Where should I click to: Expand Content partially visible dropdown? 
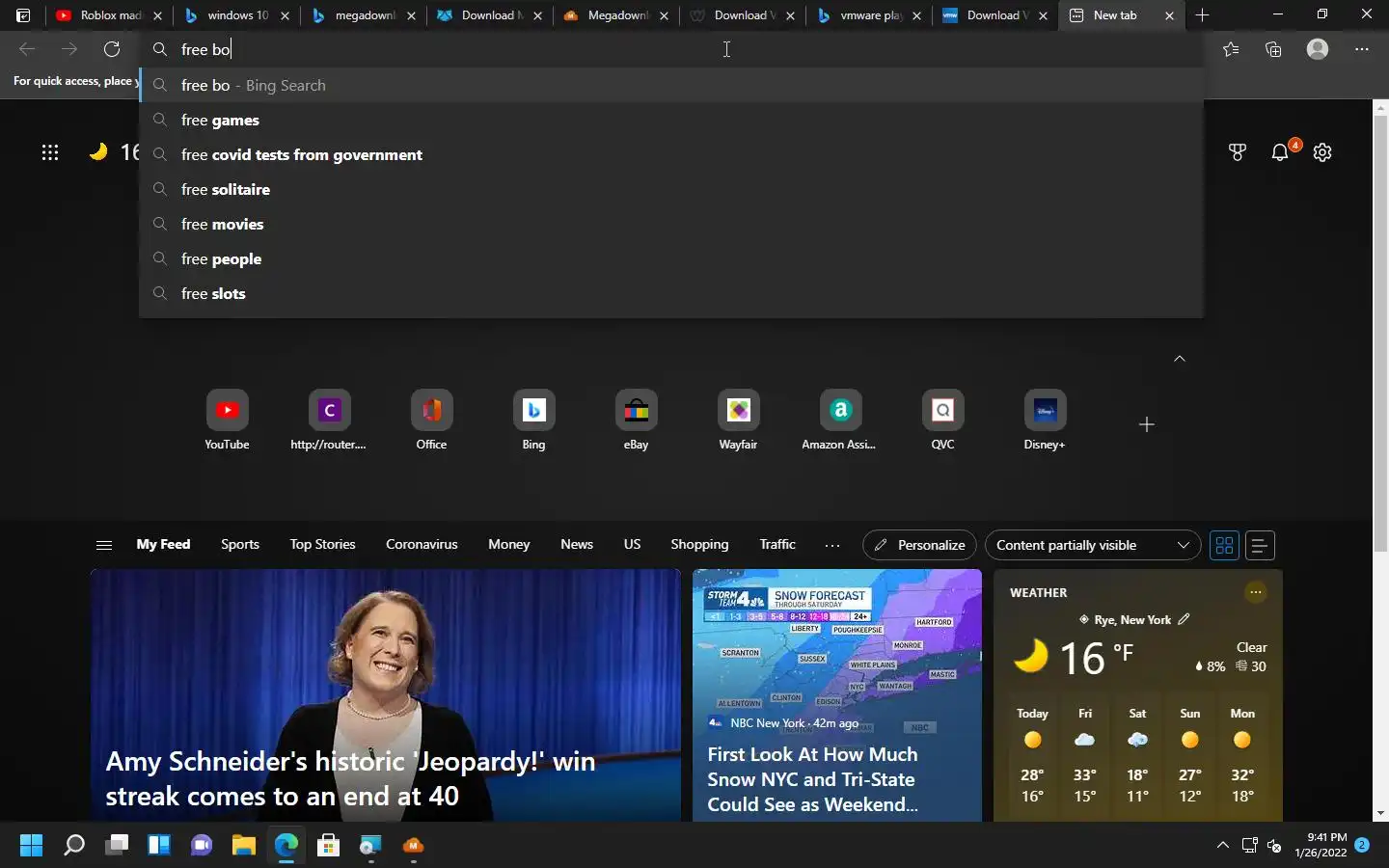[x=1093, y=545]
